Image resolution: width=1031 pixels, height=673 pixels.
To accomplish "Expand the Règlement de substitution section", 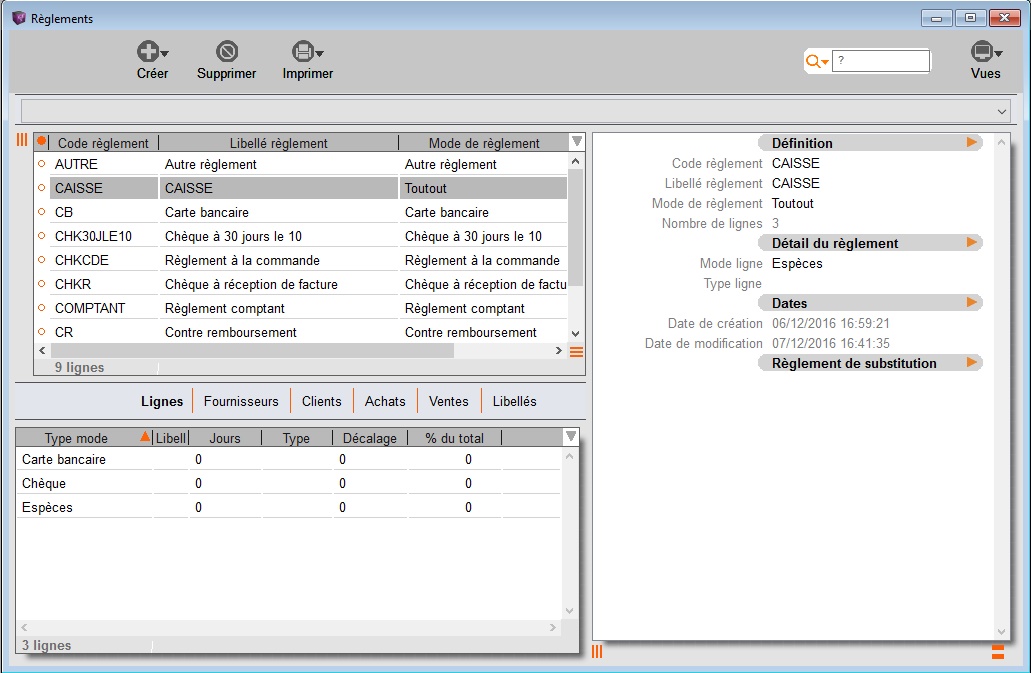I will pos(971,362).
